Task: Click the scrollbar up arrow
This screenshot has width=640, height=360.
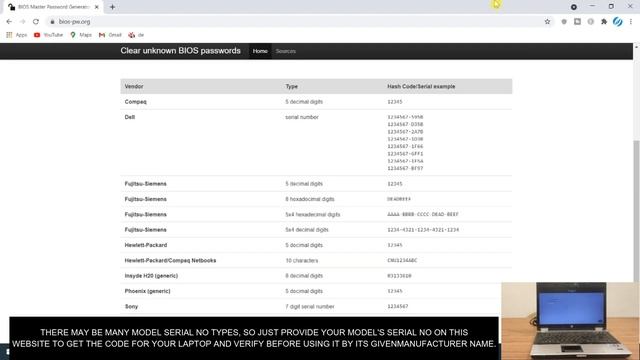Action: pos(636,47)
